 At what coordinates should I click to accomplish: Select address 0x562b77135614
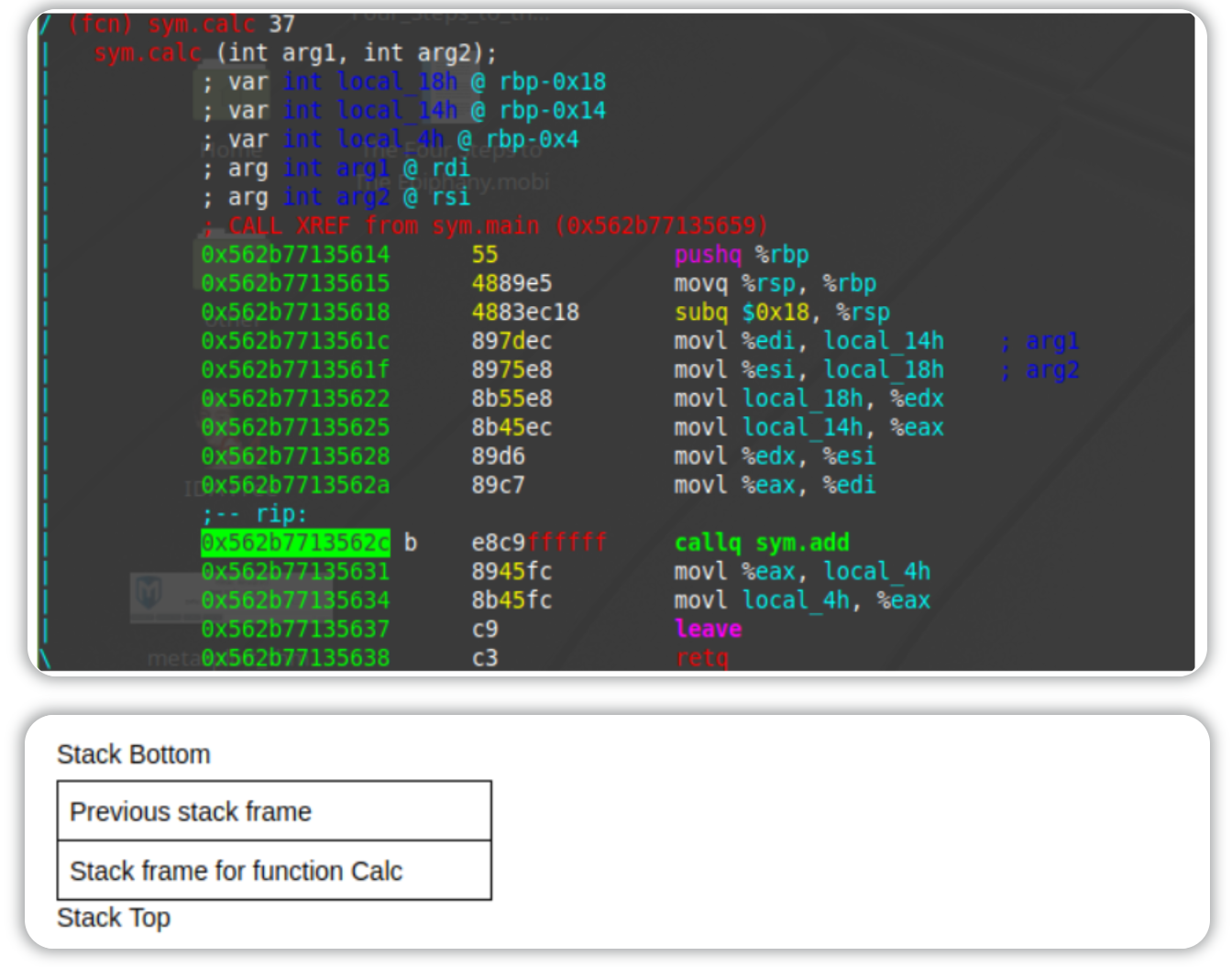click(295, 255)
